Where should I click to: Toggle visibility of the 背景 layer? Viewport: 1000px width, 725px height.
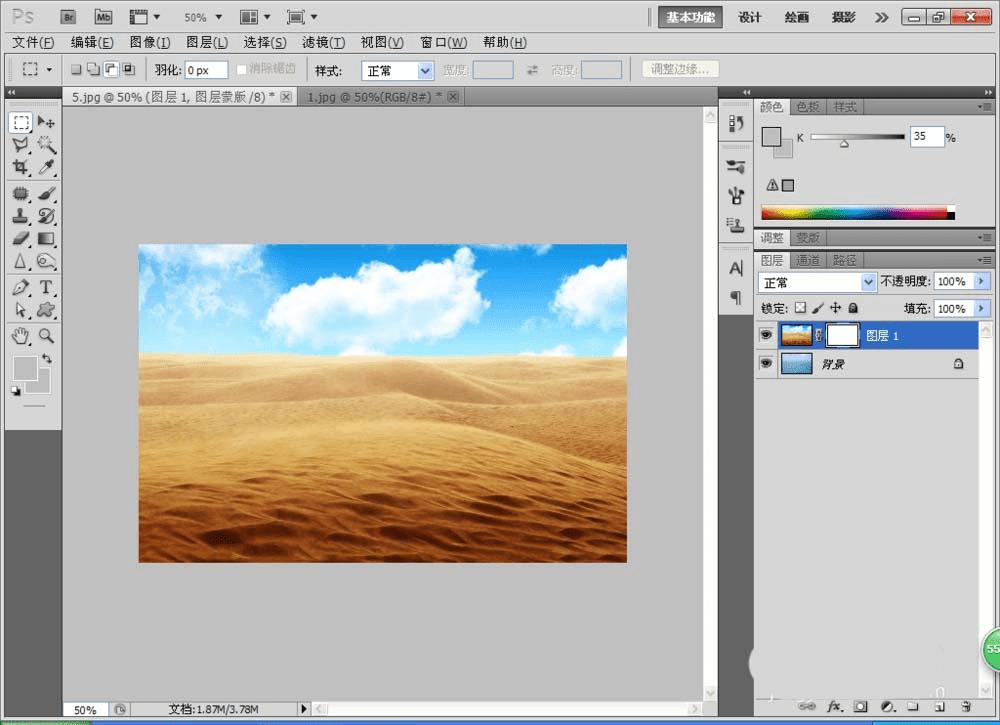766,364
